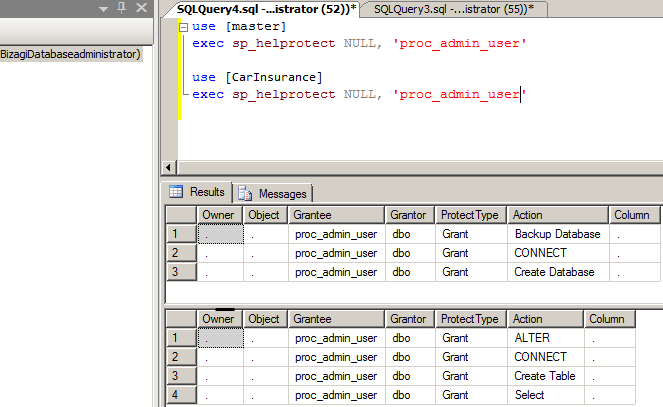Click select-all corner of first results grid

[x=181, y=214]
